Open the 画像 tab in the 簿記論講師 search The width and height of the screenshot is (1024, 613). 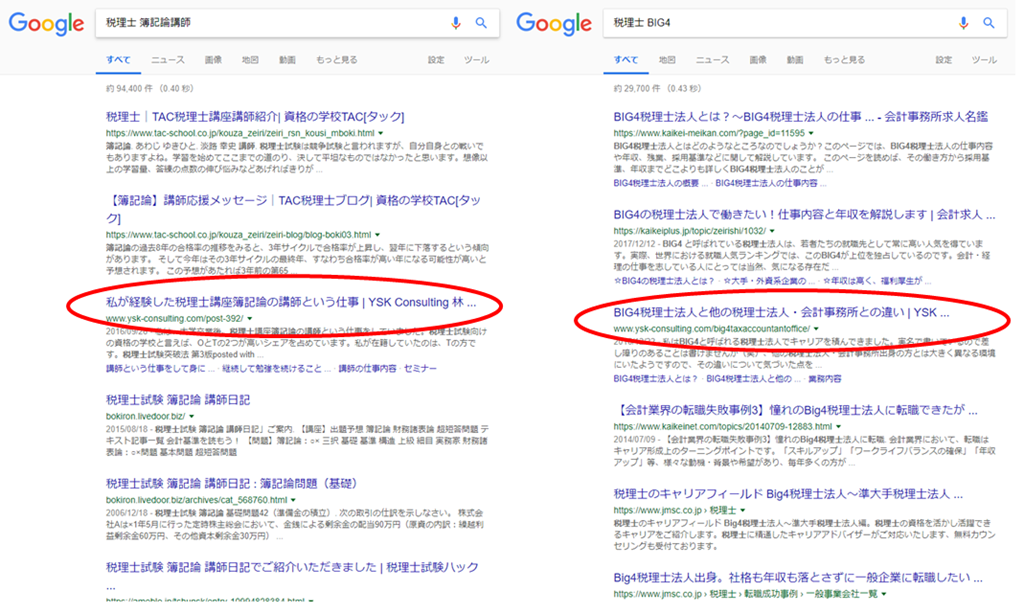click(213, 60)
